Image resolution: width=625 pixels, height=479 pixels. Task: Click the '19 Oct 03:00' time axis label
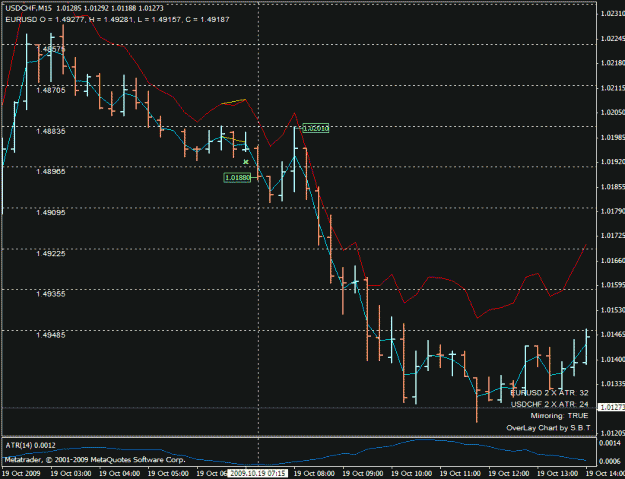pyautogui.click(x=72, y=473)
